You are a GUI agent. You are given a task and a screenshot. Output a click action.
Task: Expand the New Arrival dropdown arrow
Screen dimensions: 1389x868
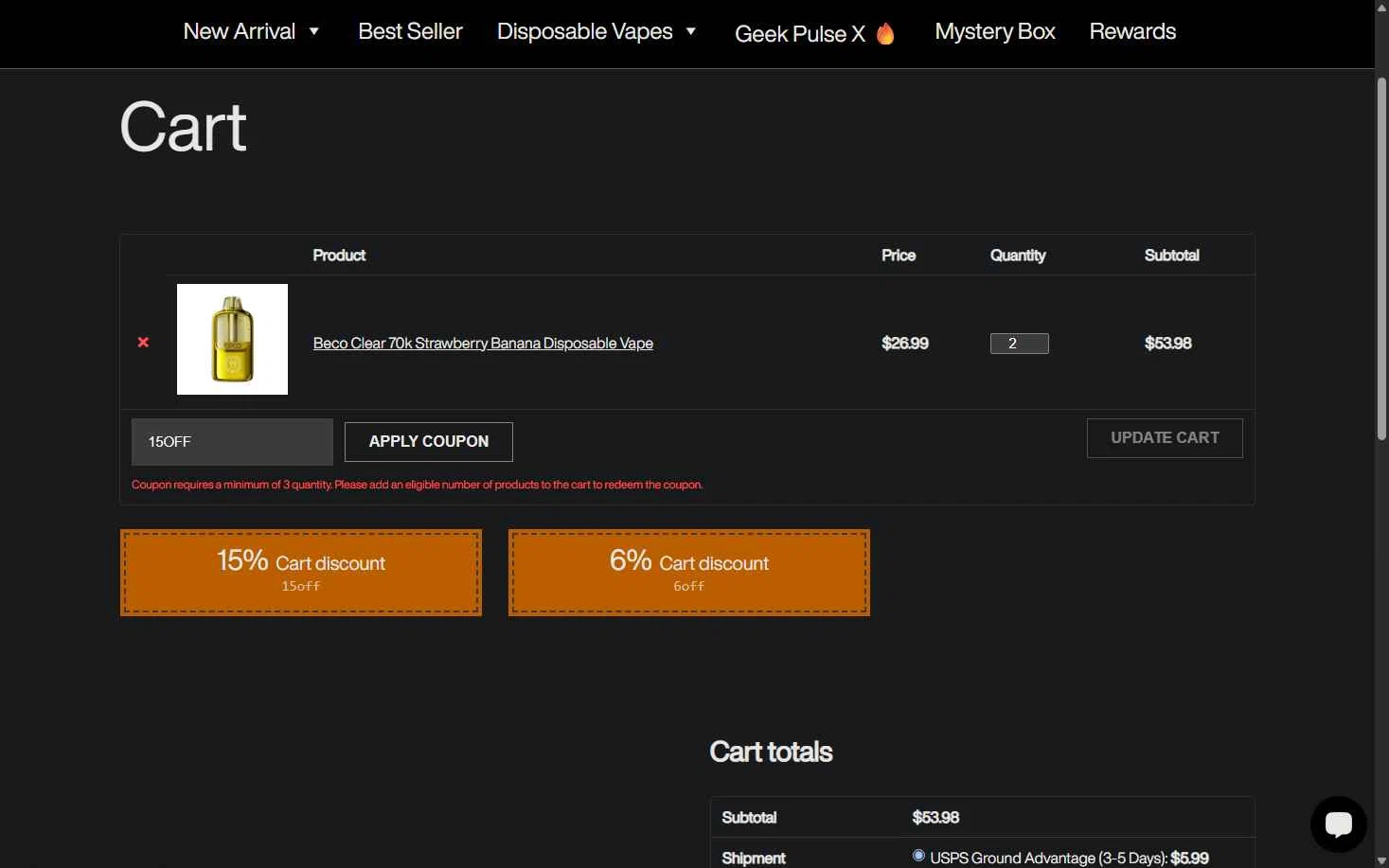(314, 31)
